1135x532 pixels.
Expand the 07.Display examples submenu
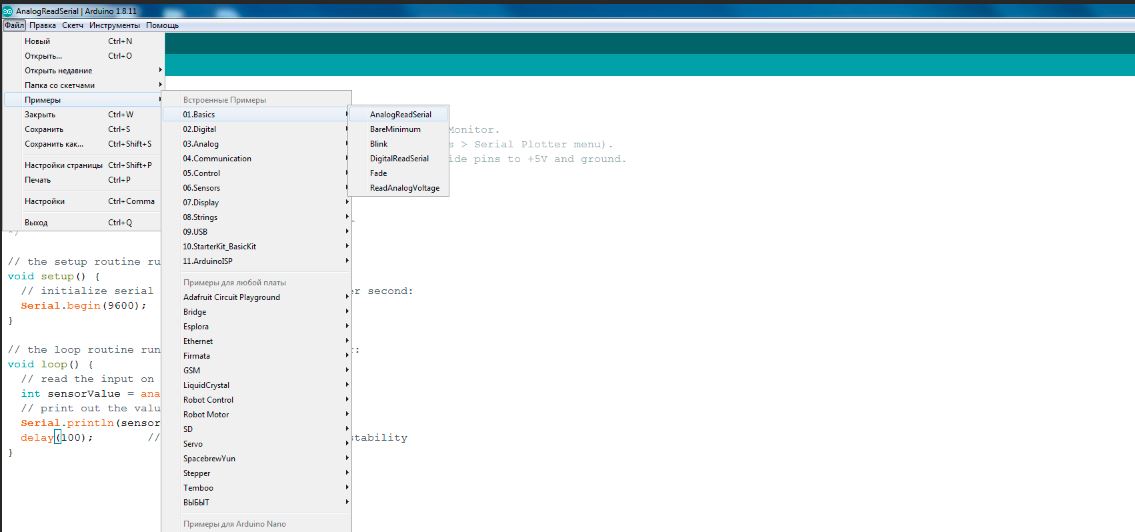coord(256,202)
